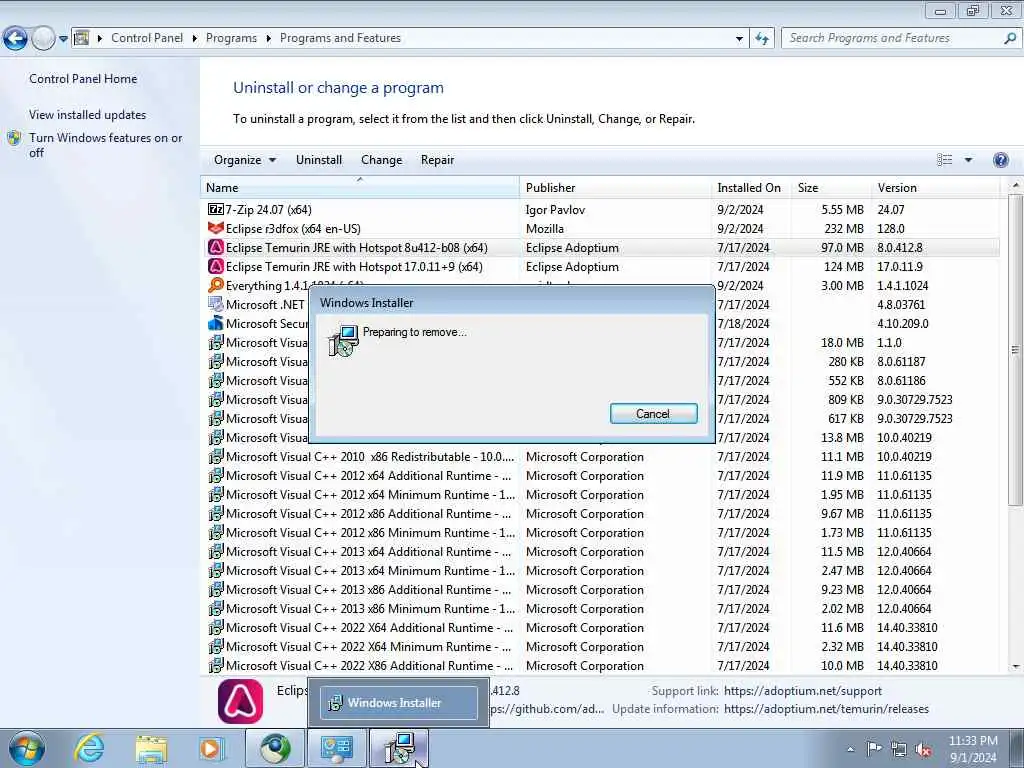Screen dimensions: 1024x768
Task: Click the Visual C++ 2010 x86 Redistributable icon
Action: (x=216, y=456)
